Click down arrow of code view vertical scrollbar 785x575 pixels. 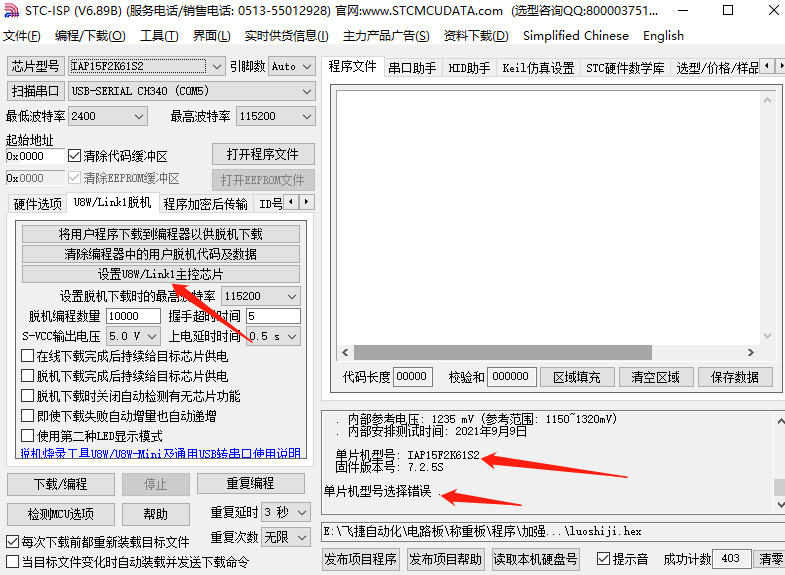pos(767,336)
